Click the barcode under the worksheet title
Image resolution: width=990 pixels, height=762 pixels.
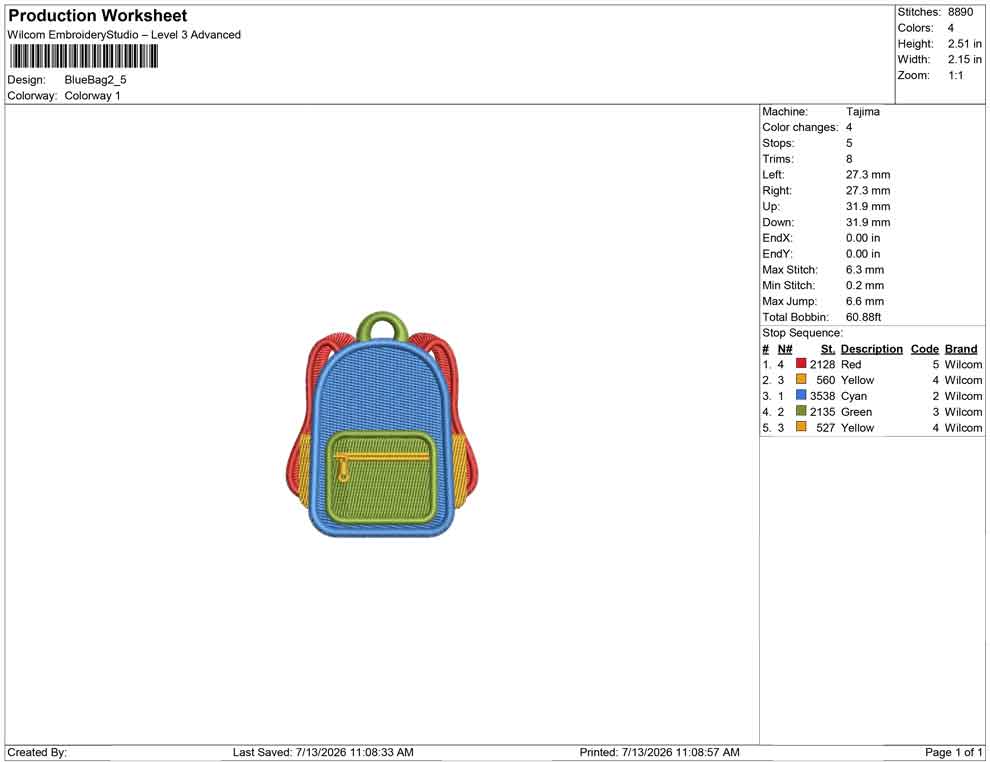coord(83,57)
